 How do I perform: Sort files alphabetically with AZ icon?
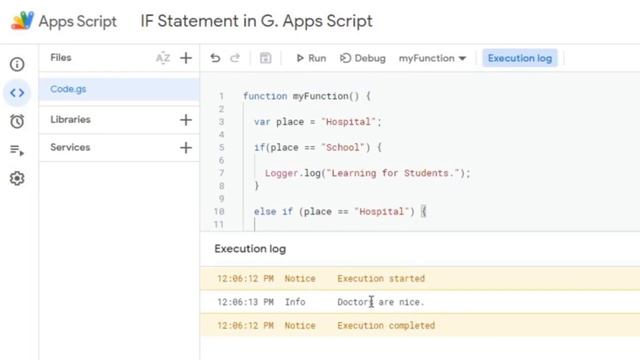tap(163, 58)
